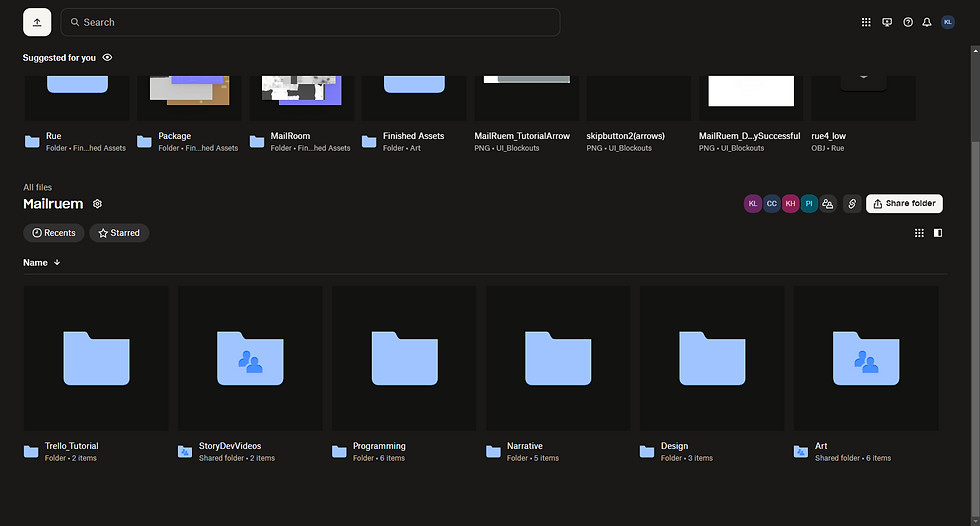Click the Share folder button
The height and width of the screenshot is (526, 980).
(904, 204)
